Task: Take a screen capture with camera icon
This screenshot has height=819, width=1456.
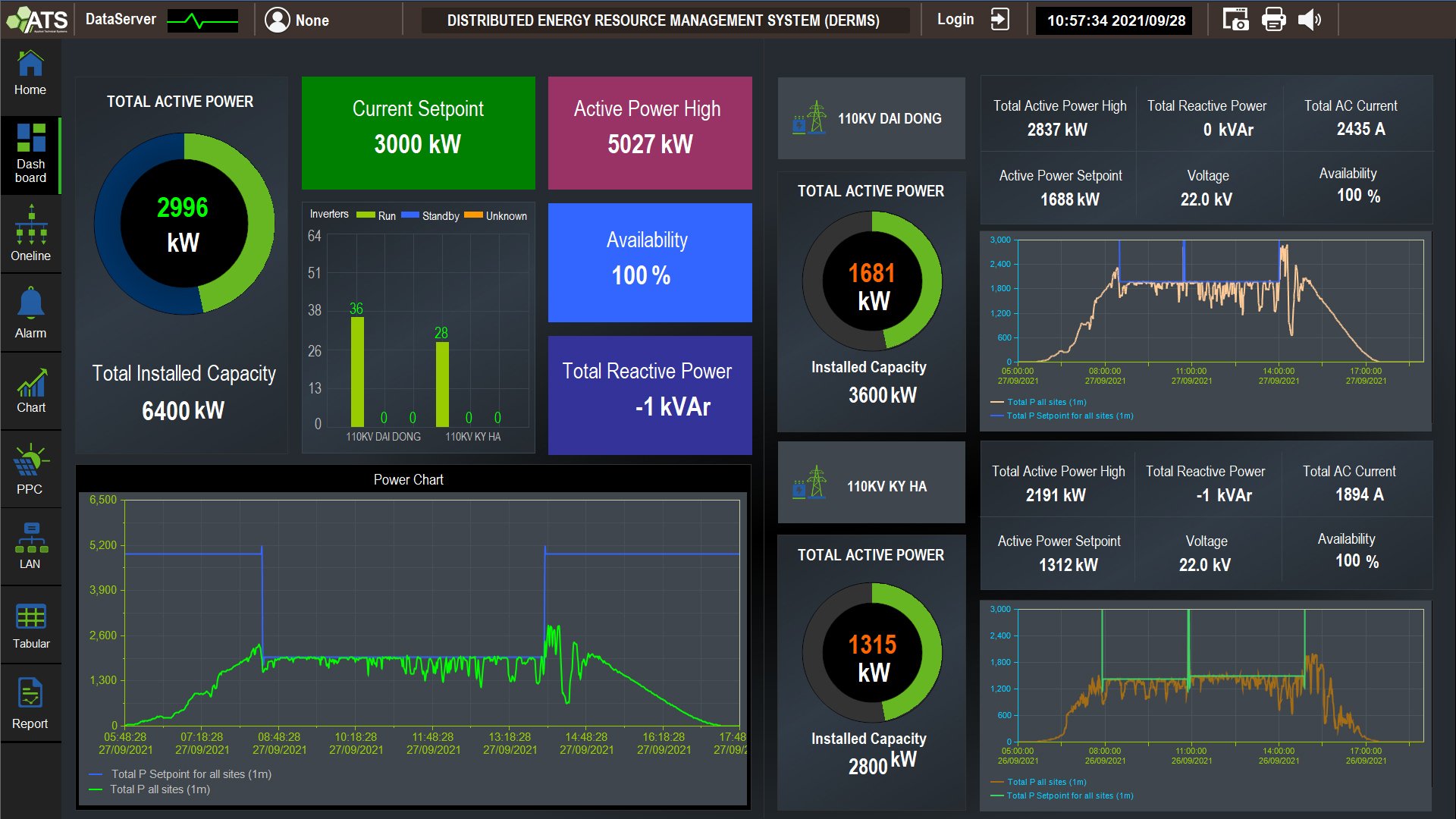Action: click(1235, 20)
